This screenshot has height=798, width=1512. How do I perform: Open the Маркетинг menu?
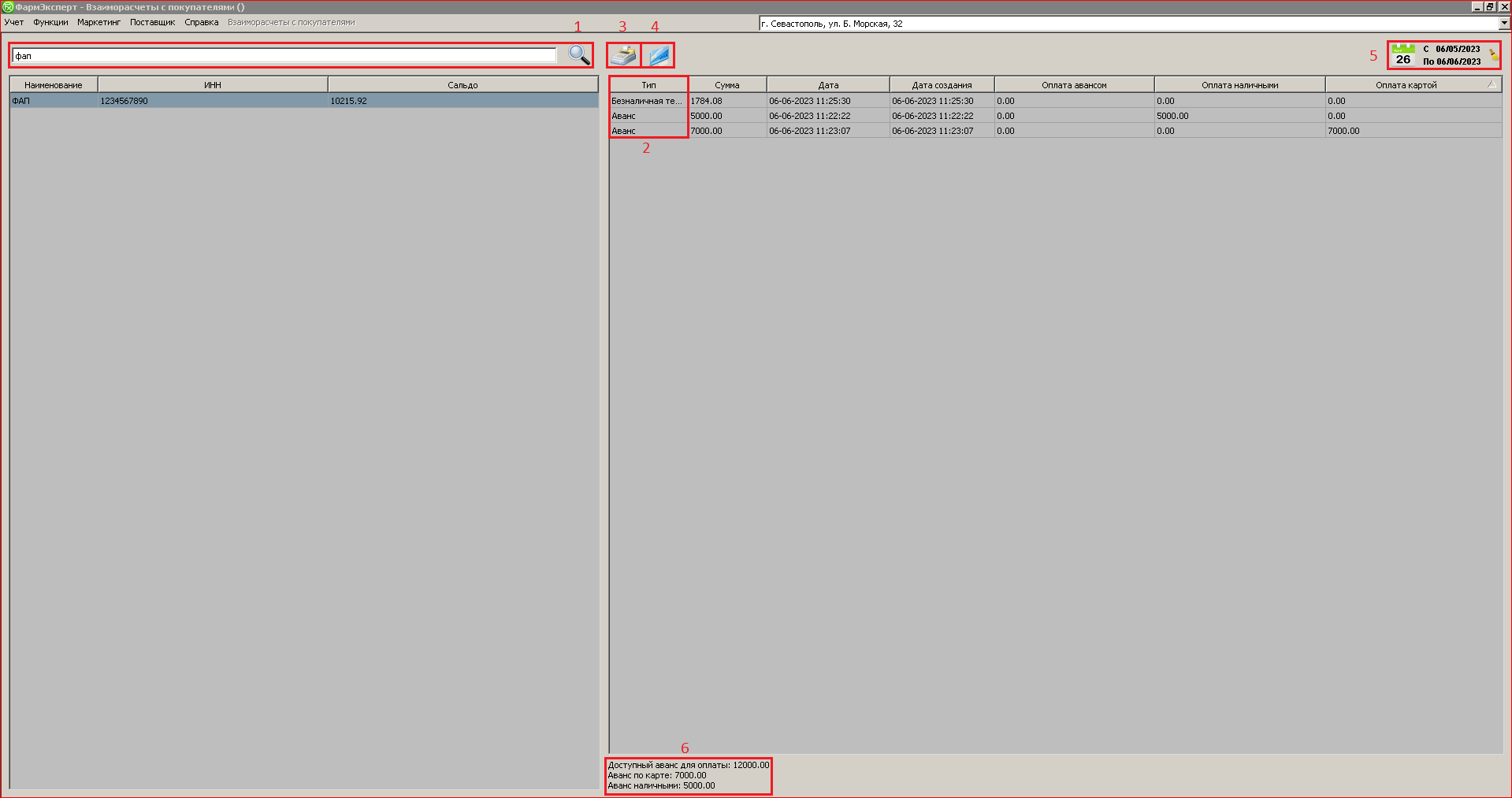point(98,22)
